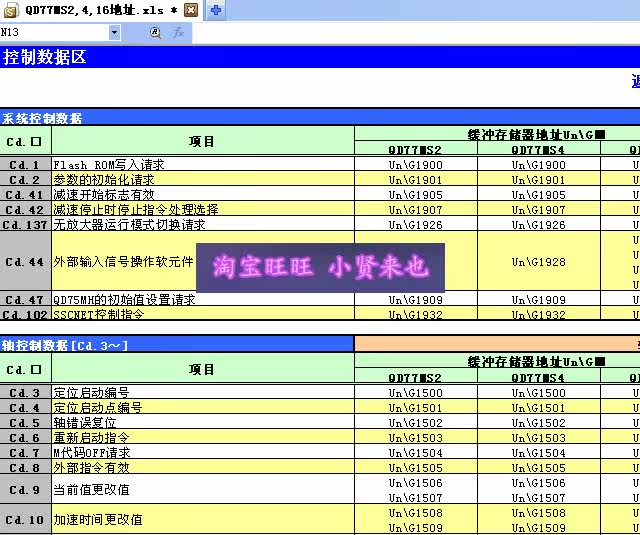Select the QD77MS4 header in system data table
The image size is (640, 535).
[x=539, y=149]
